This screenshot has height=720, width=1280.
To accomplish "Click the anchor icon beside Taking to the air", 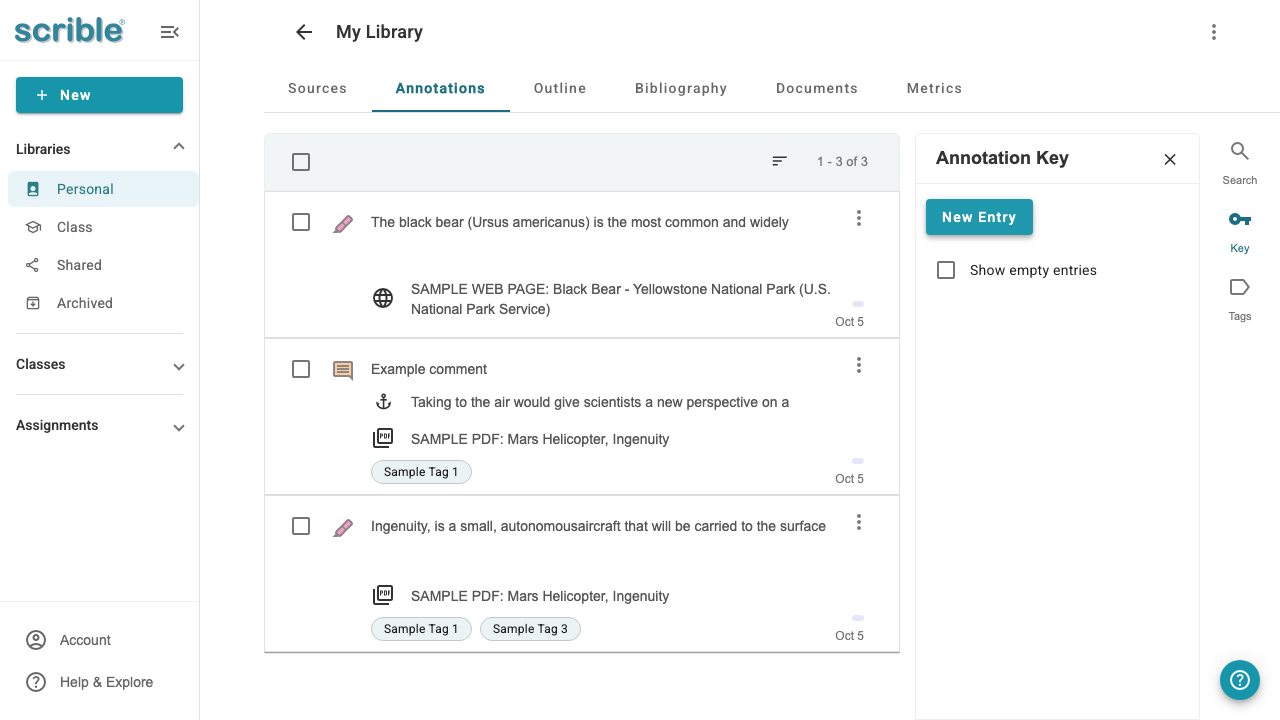I will (383, 402).
